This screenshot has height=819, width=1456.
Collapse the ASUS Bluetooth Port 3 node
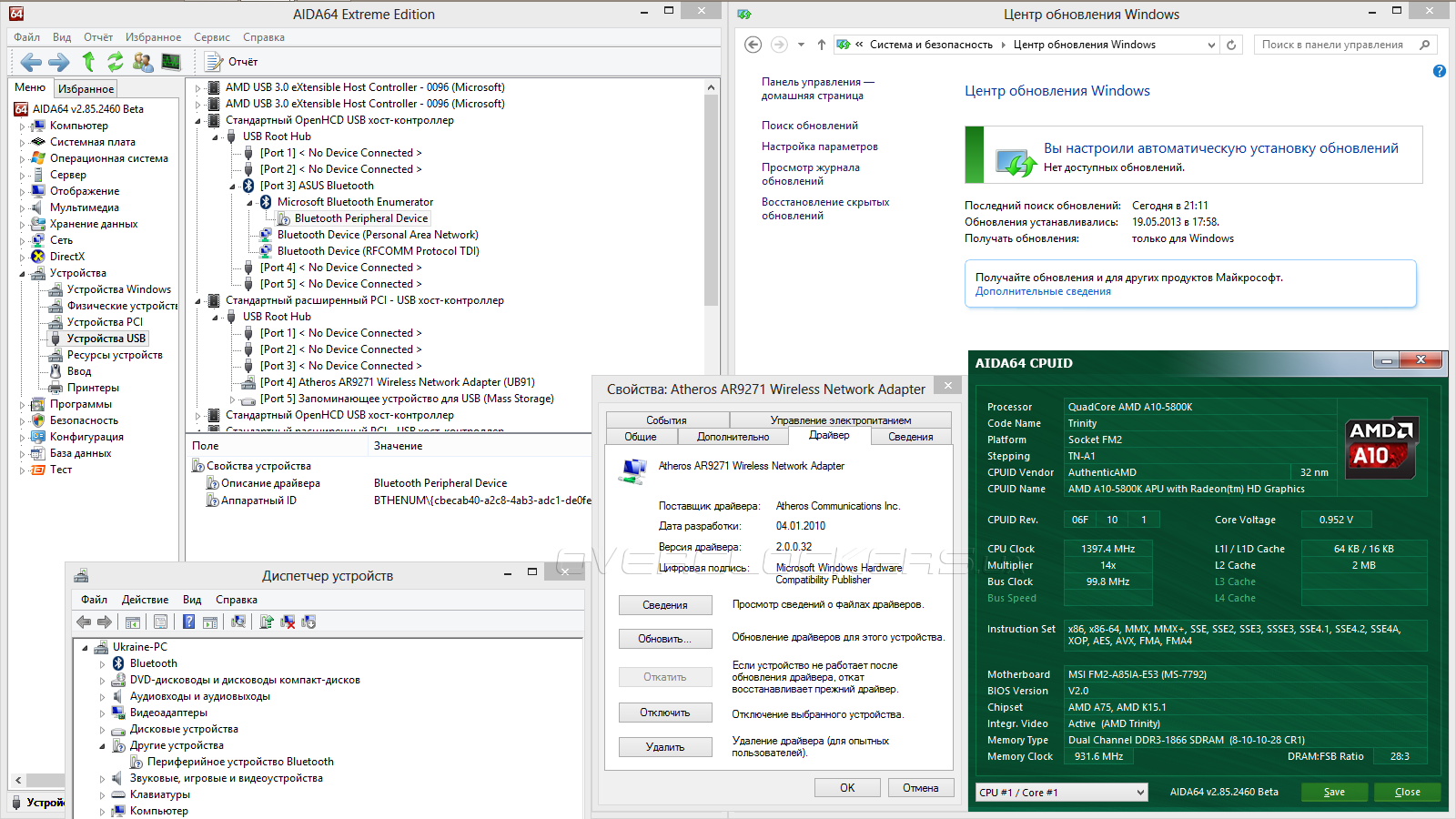(x=232, y=186)
